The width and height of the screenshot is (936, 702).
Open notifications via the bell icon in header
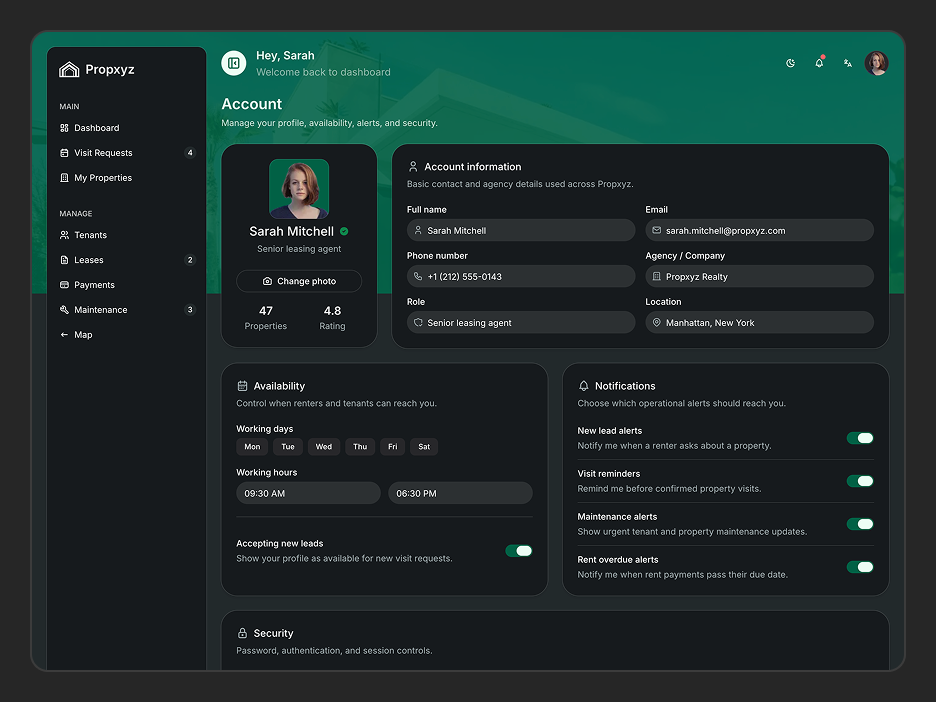(x=819, y=63)
